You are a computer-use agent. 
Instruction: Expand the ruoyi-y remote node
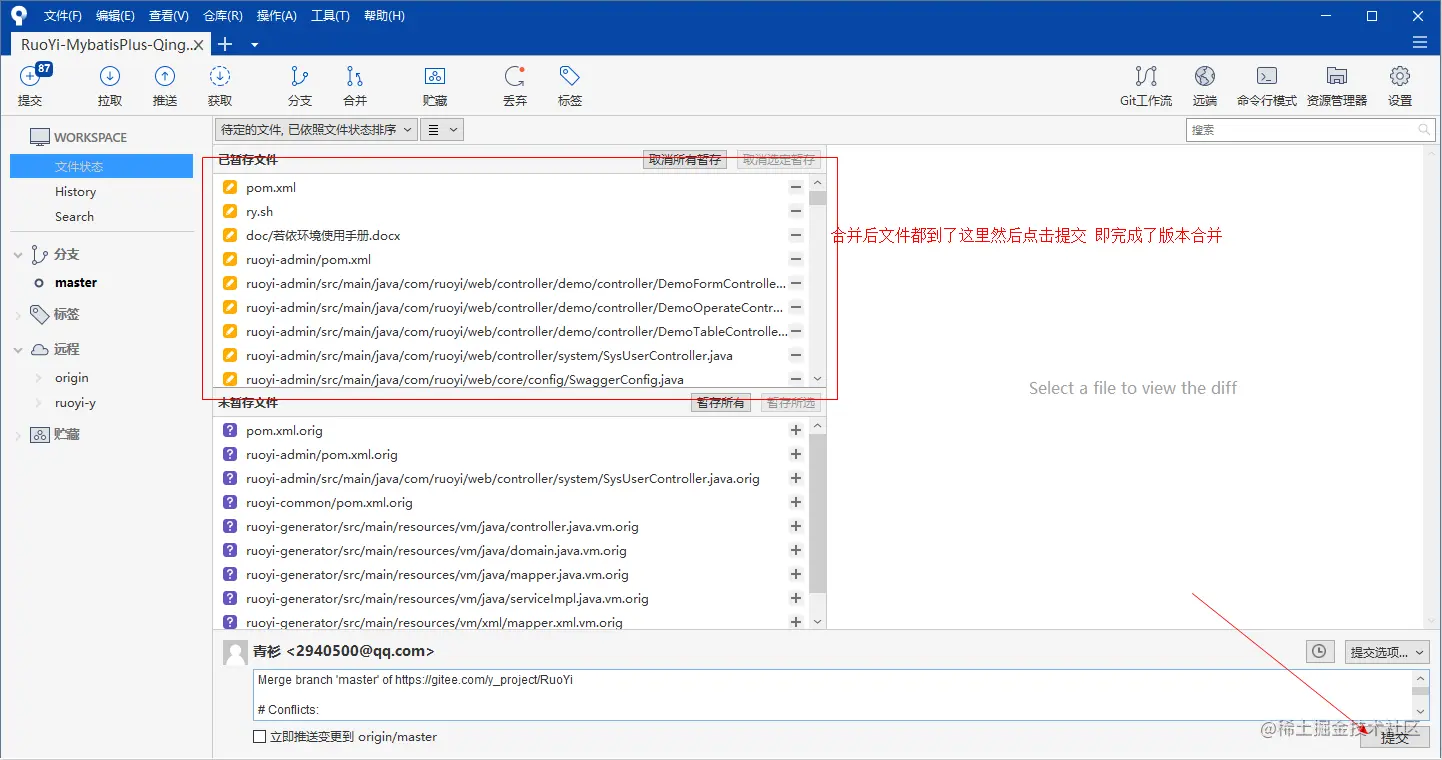(39, 403)
